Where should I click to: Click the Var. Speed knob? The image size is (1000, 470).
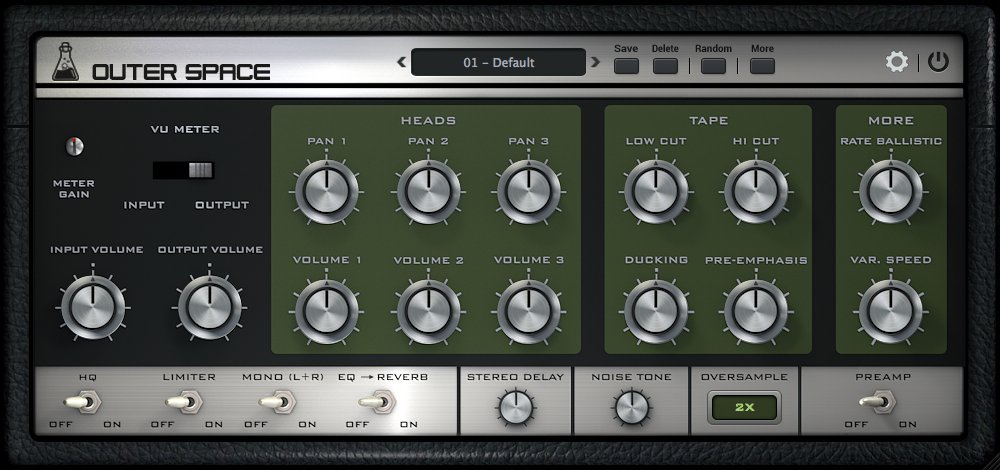tap(891, 311)
